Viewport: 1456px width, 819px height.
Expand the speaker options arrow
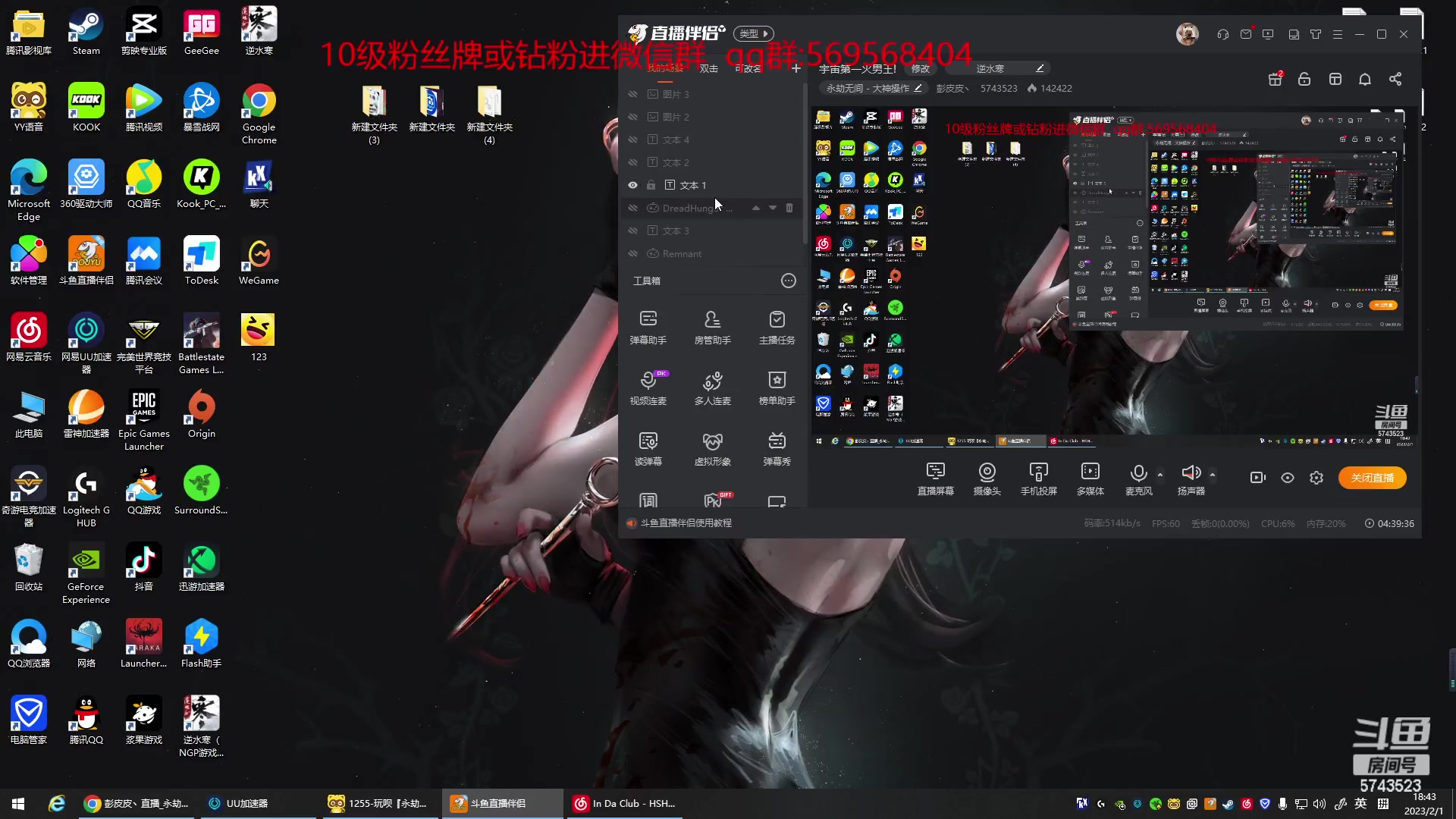(x=1213, y=475)
